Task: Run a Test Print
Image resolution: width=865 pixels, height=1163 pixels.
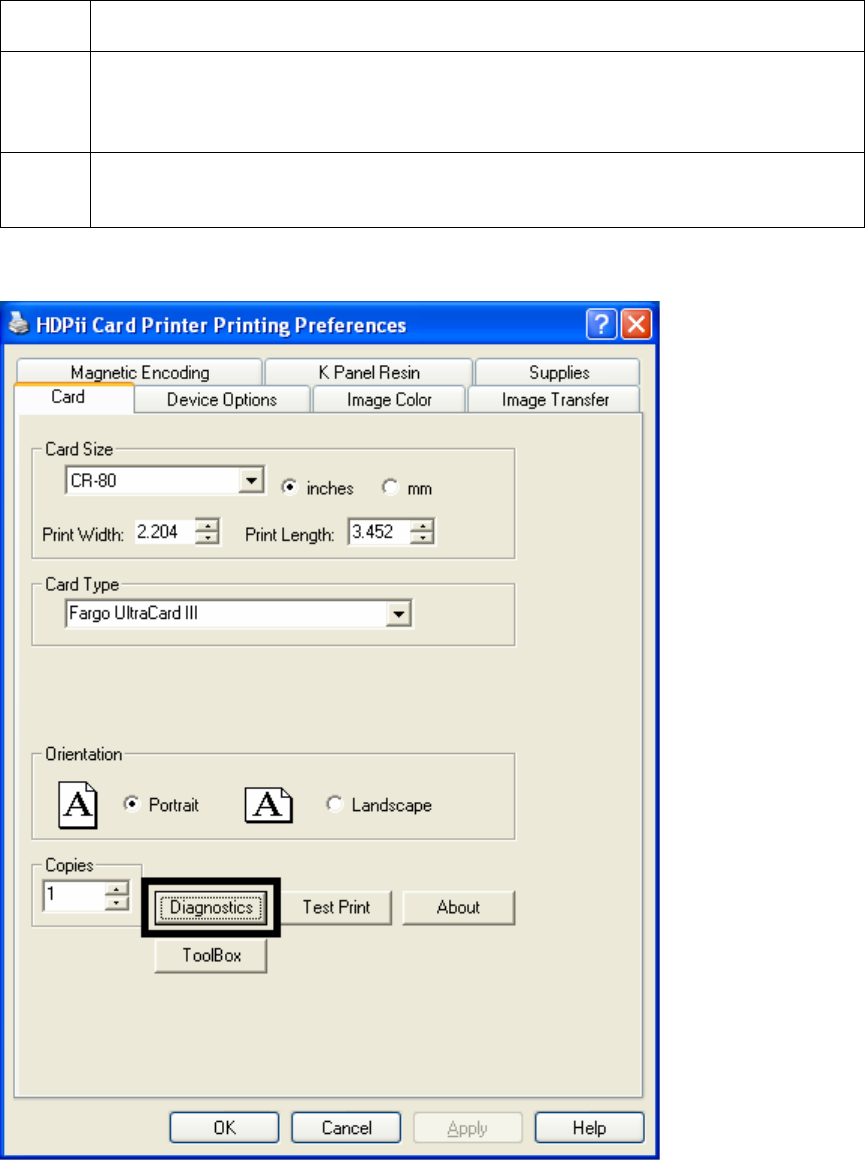Action: [x=336, y=907]
